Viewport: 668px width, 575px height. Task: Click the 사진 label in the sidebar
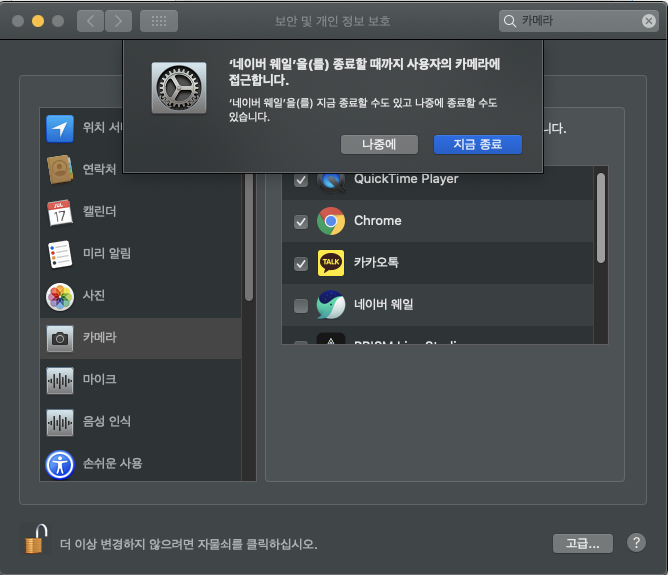pos(94,295)
